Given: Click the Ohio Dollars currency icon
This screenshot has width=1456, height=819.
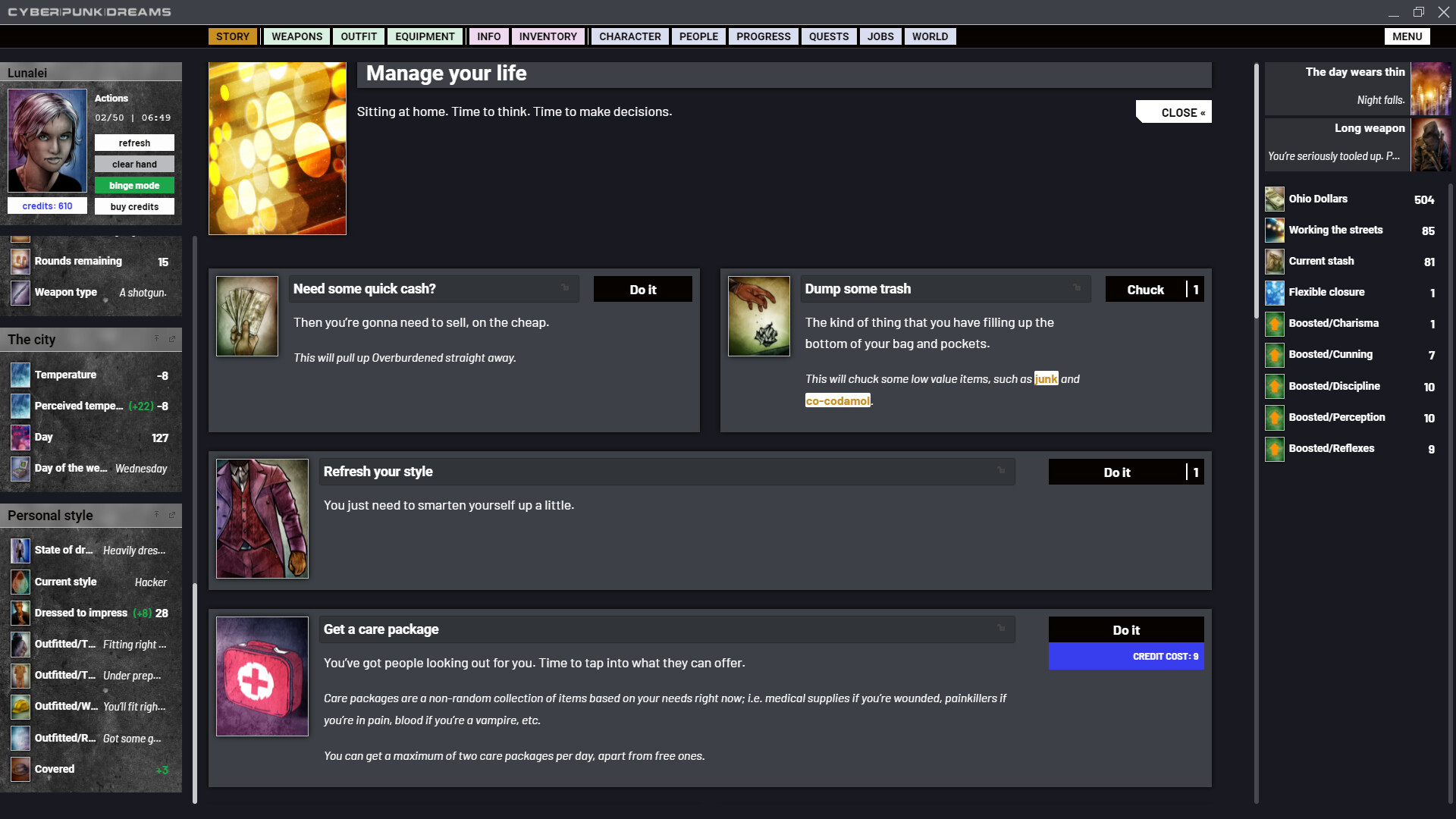Looking at the screenshot, I should tap(1274, 199).
